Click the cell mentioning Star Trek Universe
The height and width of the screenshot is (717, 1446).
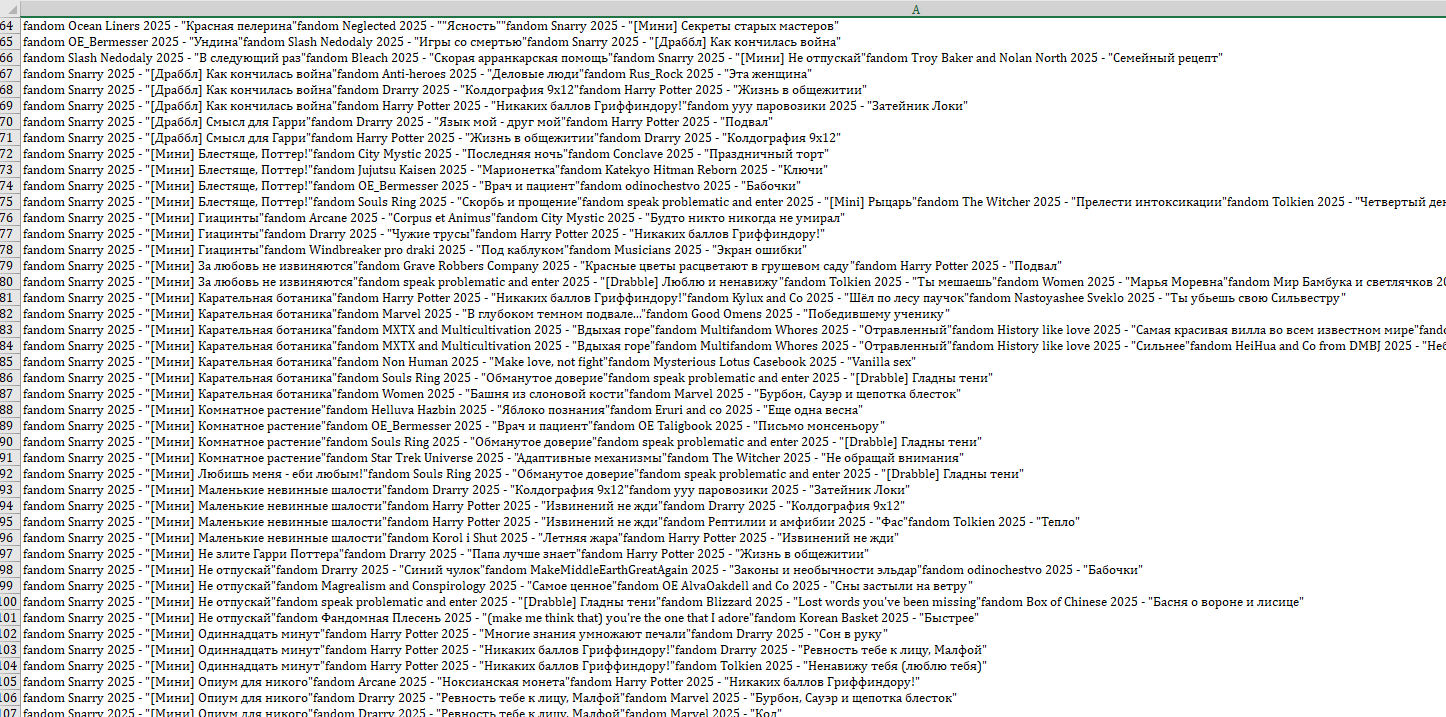tap(732, 458)
